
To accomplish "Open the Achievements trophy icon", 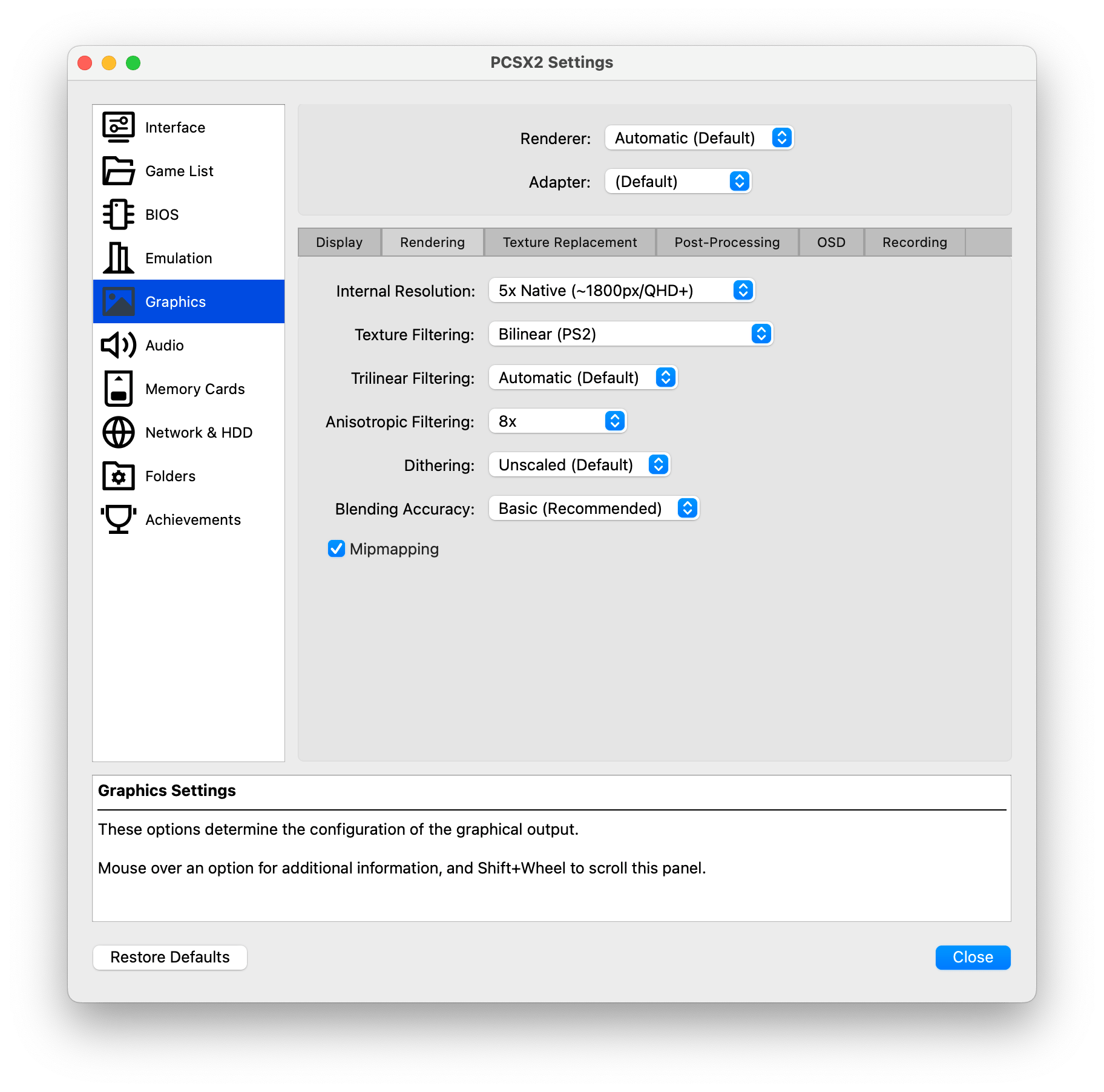I will coord(119,519).
